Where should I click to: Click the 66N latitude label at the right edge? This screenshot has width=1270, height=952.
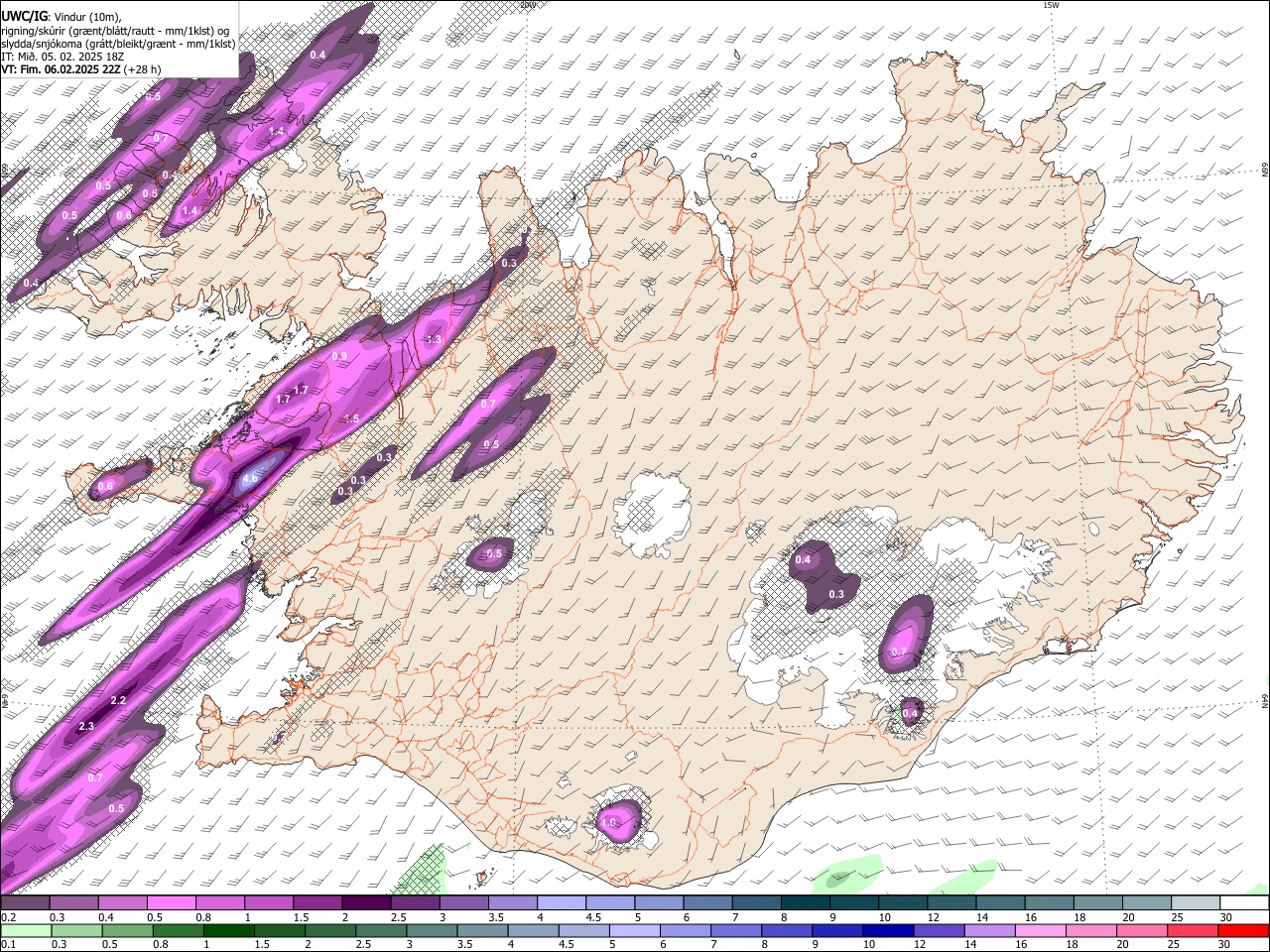click(1265, 171)
